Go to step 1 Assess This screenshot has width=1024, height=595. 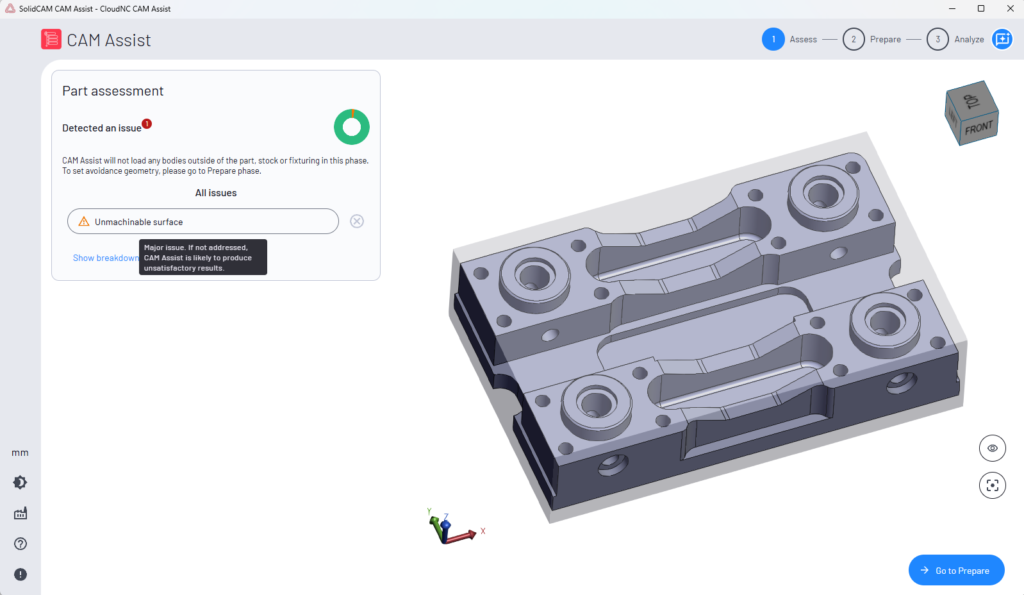tap(789, 39)
